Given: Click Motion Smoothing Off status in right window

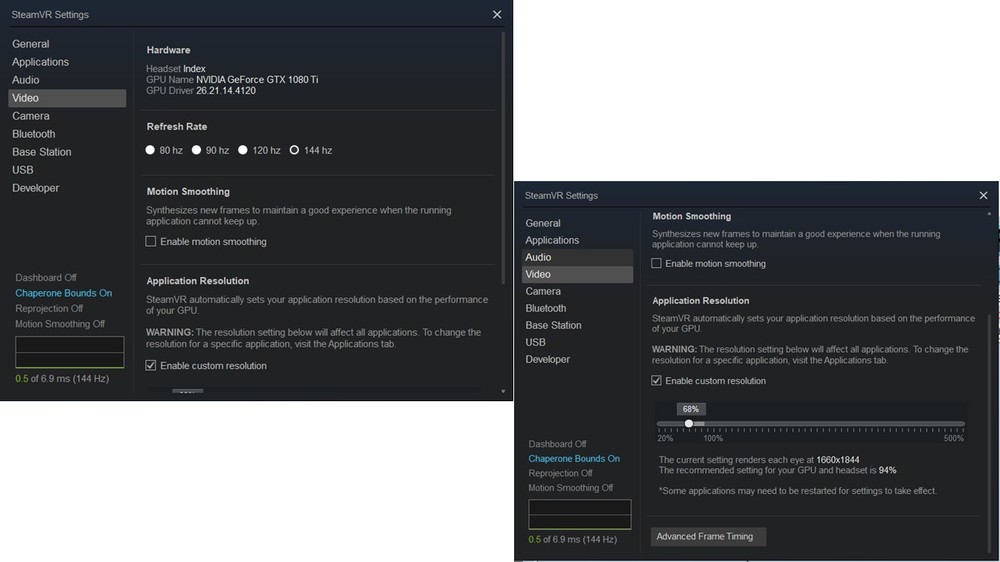Looking at the screenshot, I should (571, 488).
